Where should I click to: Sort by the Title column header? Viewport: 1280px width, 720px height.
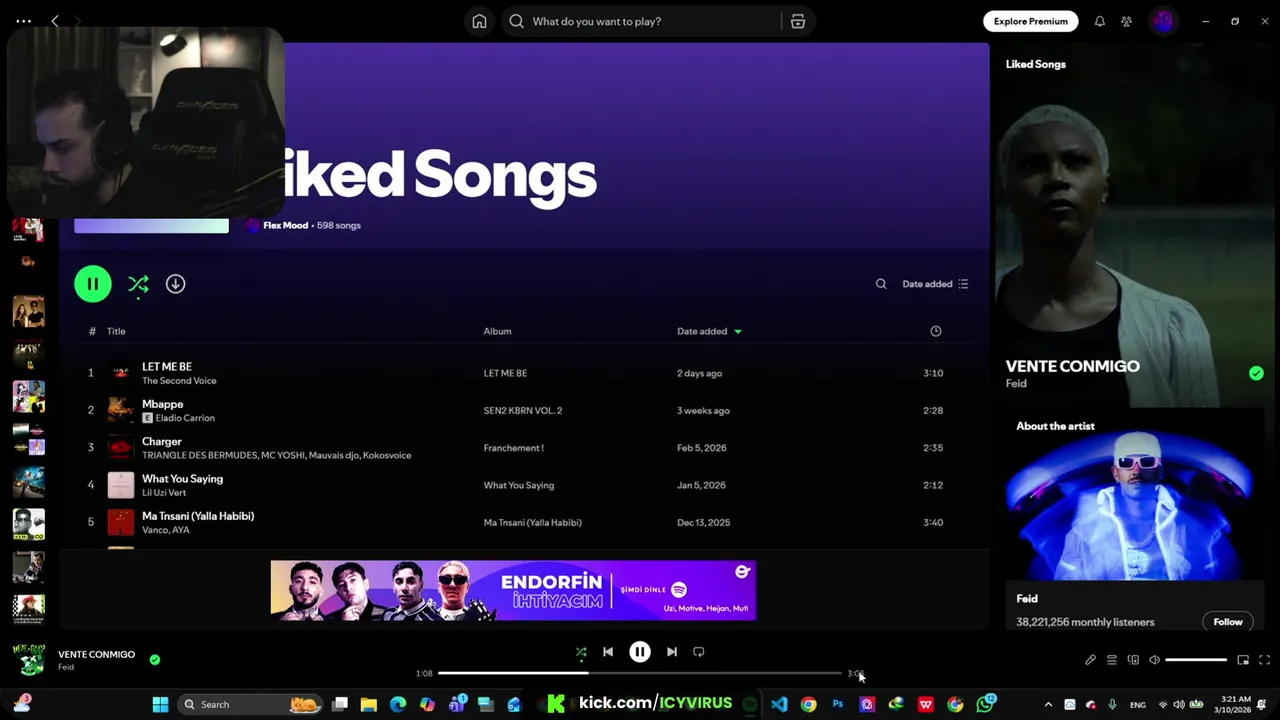116,331
